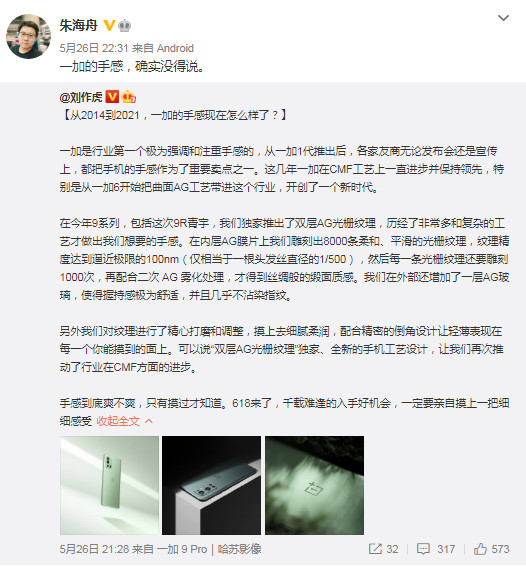Viewport: 526px width, 567px height.
Task: Open the 5月26日 21:28 original post timestamp
Action: (x=94, y=549)
